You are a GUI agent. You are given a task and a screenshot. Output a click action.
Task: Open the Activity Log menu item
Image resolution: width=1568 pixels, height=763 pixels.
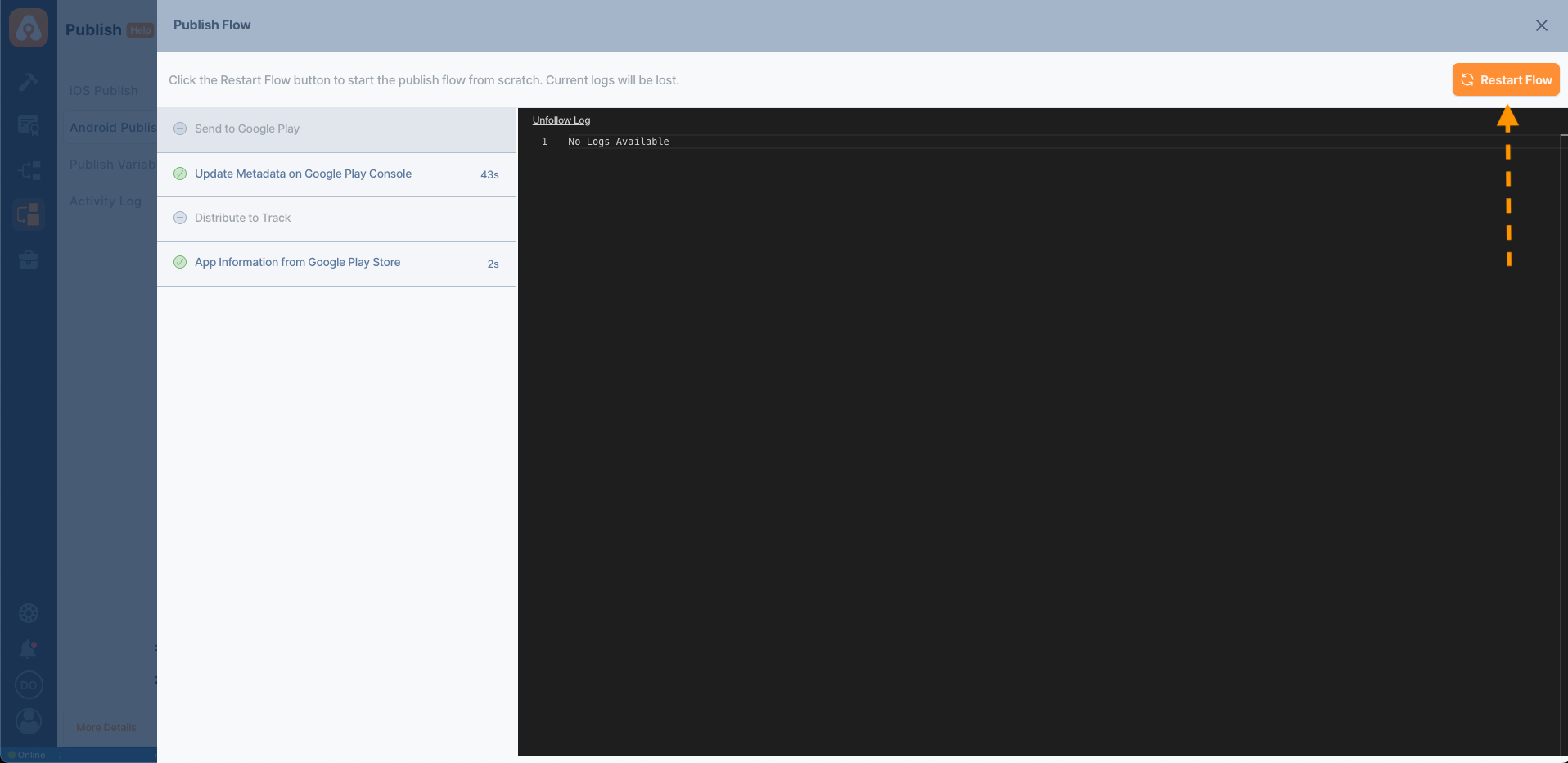point(106,201)
